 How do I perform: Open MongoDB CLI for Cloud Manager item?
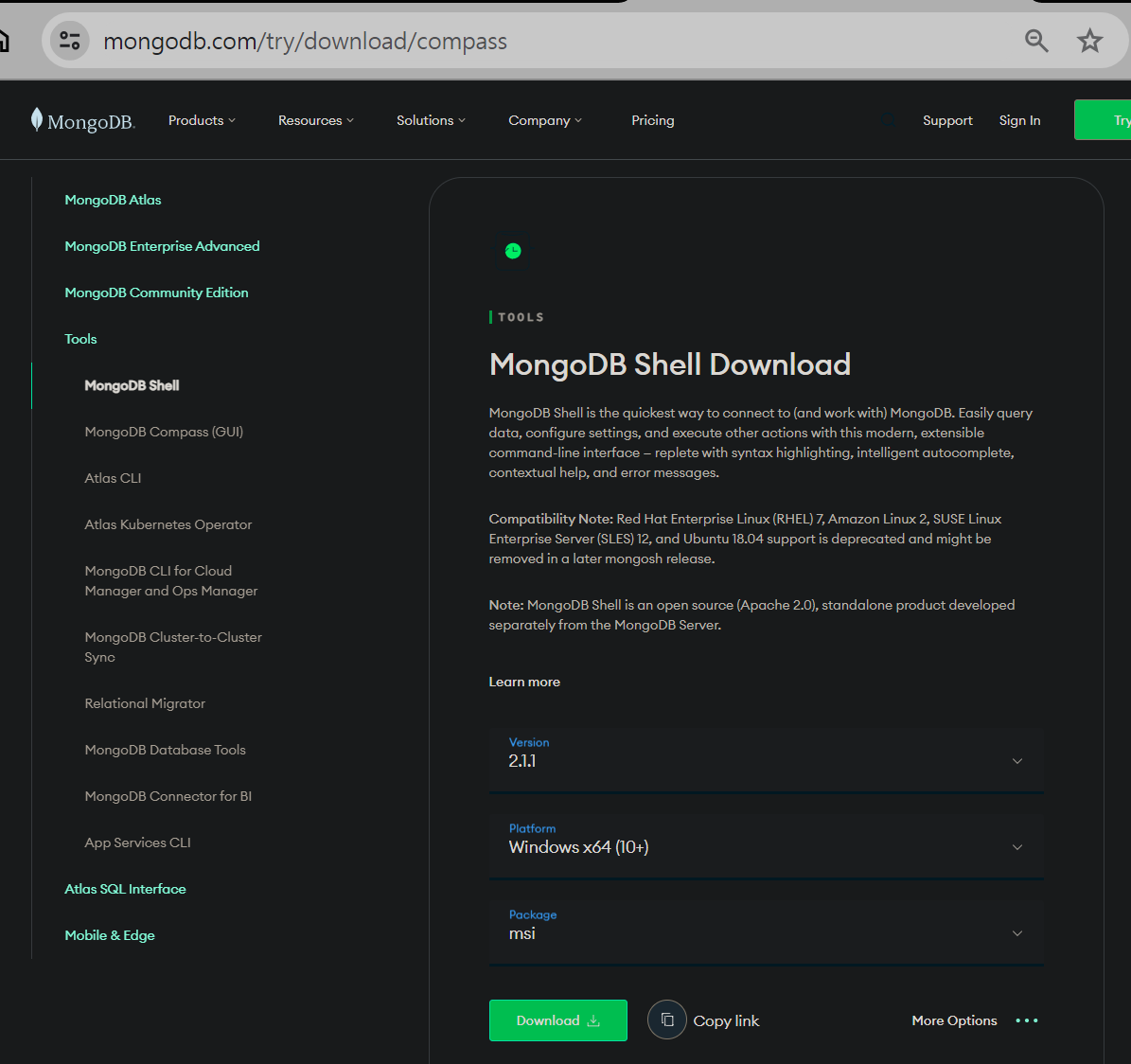171,580
